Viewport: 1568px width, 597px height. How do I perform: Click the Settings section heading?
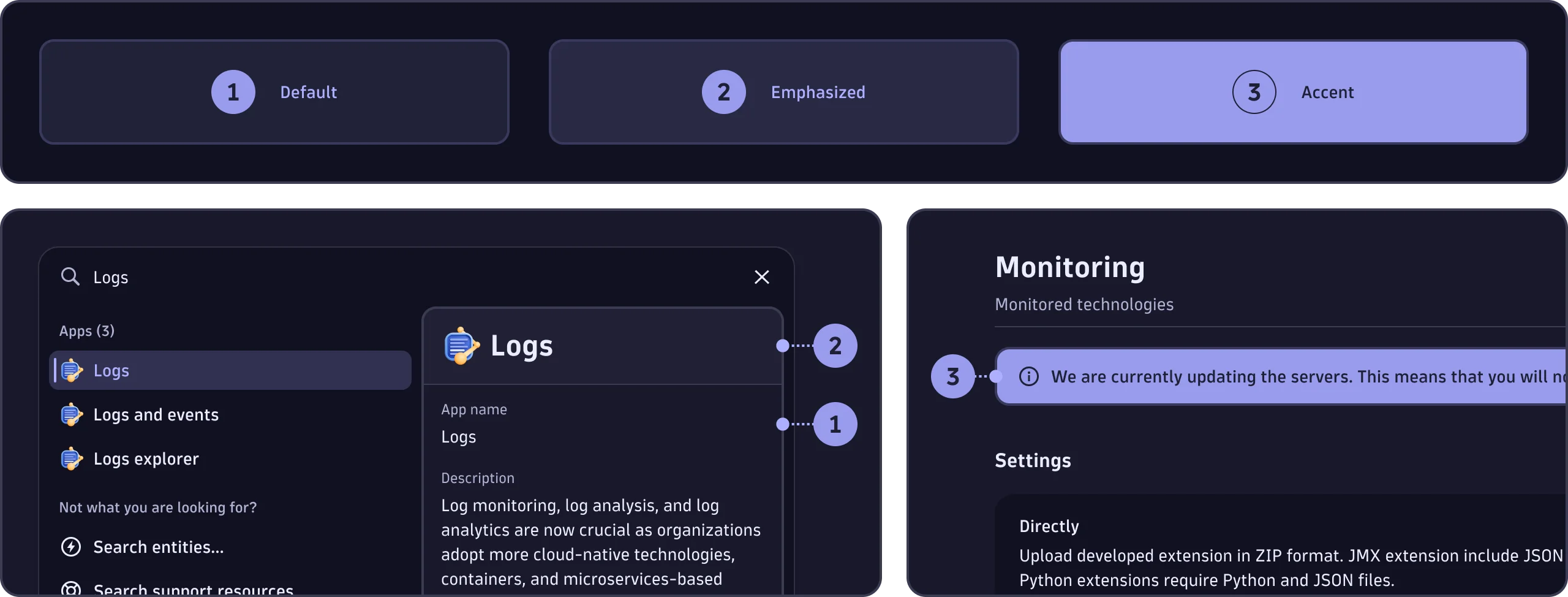(1033, 461)
